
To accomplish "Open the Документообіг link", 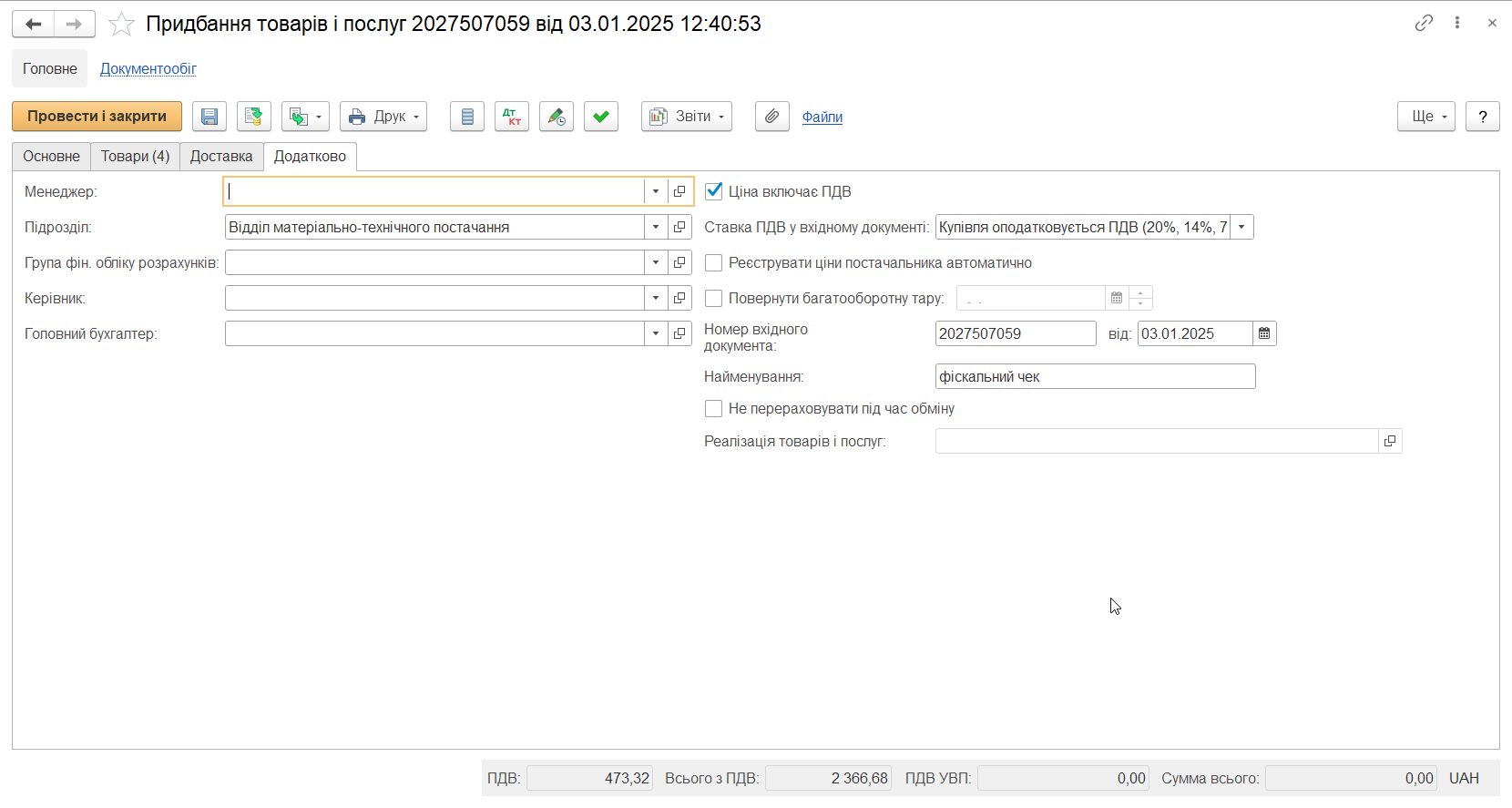I will point(148,68).
